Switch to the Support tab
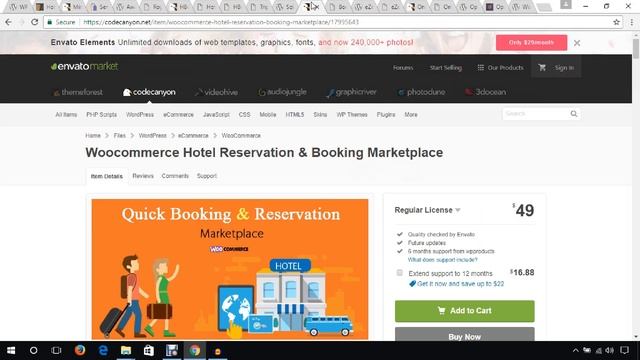The height and width of the screenshot is (360, 640). pos(207,176)
